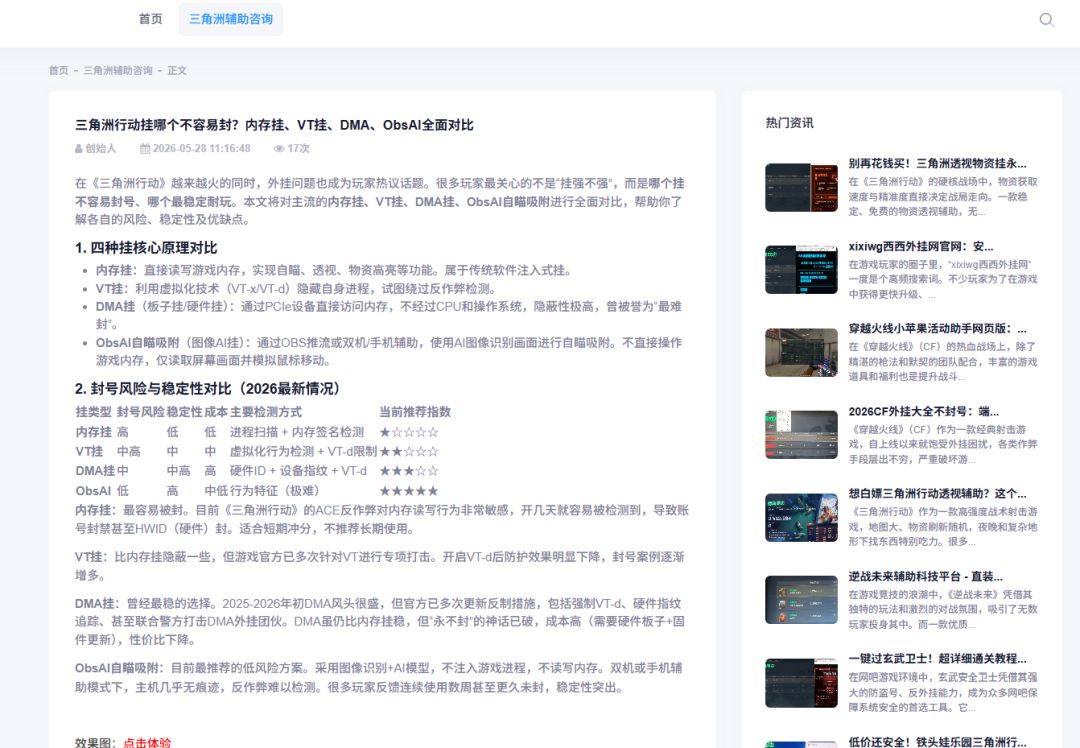Open thumbnail of 想白嫖三角洲行动 article

tap(801, 517)
